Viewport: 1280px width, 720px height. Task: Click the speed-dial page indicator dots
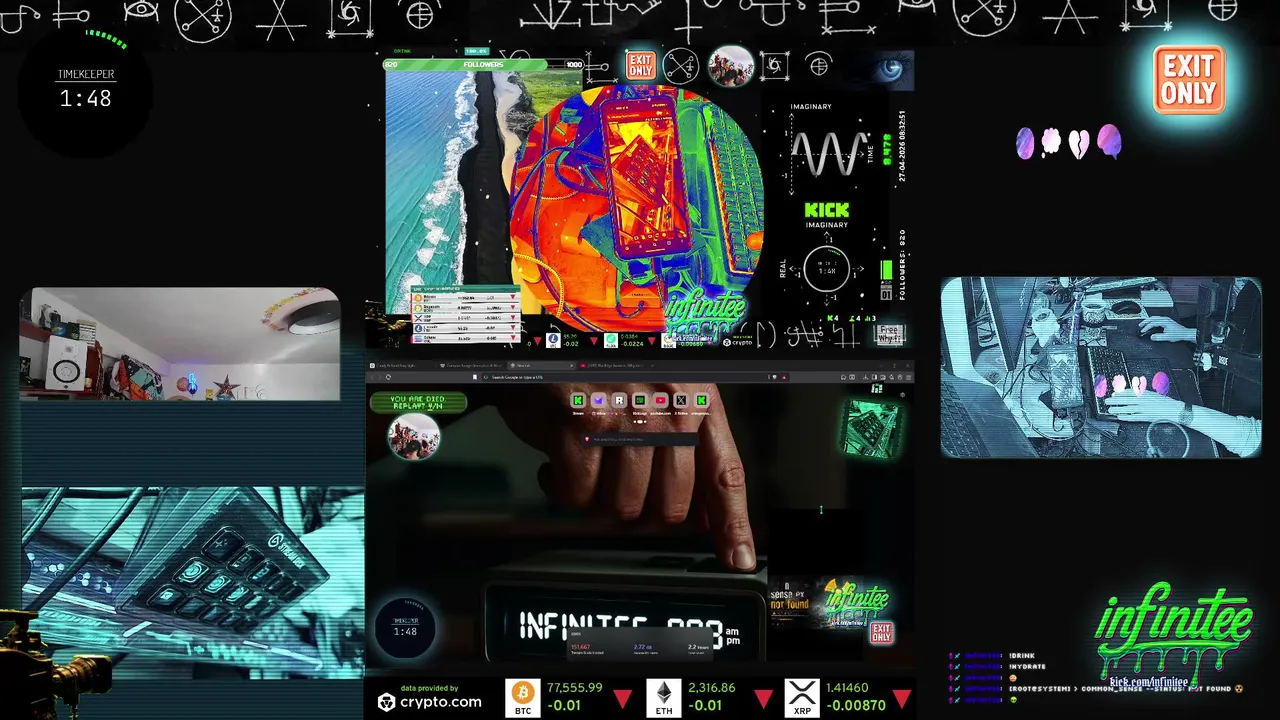click(x=640, y=421)
